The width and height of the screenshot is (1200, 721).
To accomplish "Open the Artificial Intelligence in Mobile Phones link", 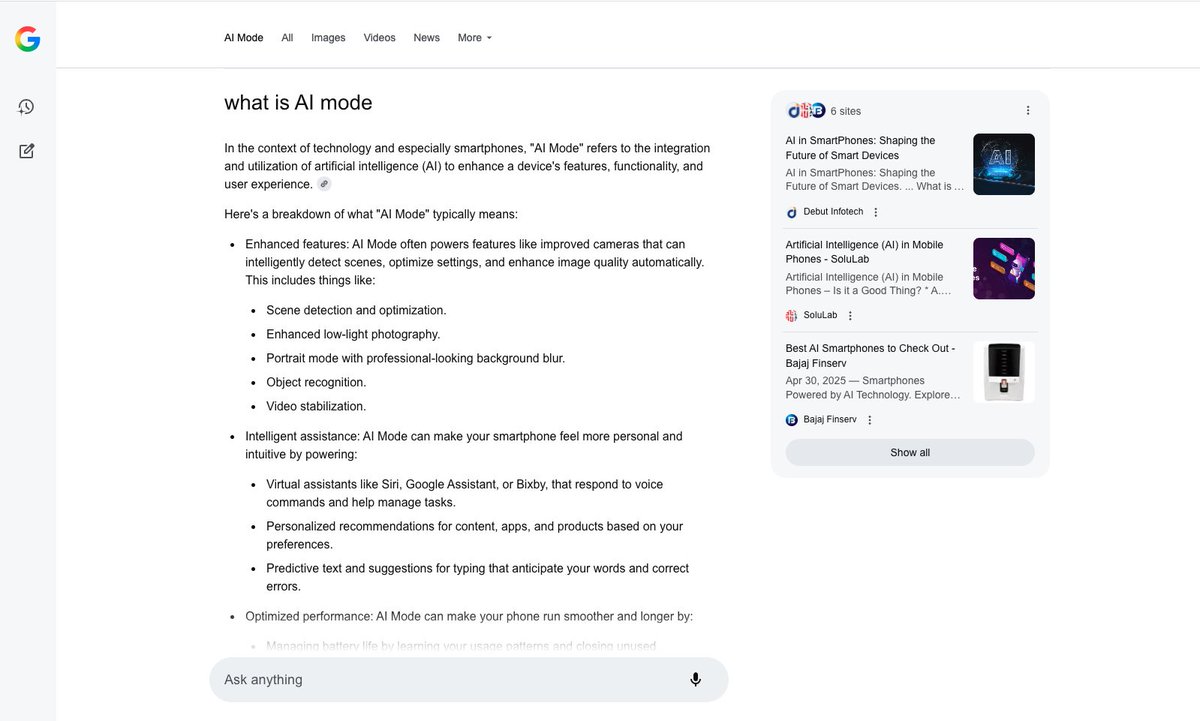I will pos(865,252).
